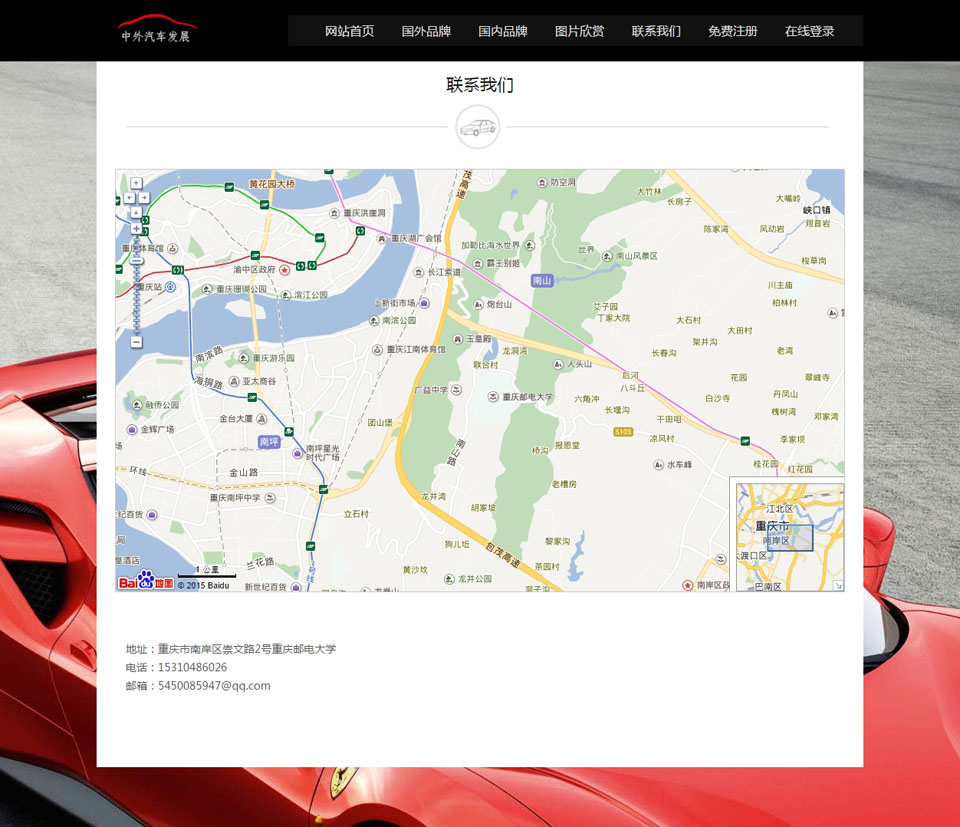
Task: Open the 国外品牌 navigation item
Action: pyautogui.click(x=426, y=31)
